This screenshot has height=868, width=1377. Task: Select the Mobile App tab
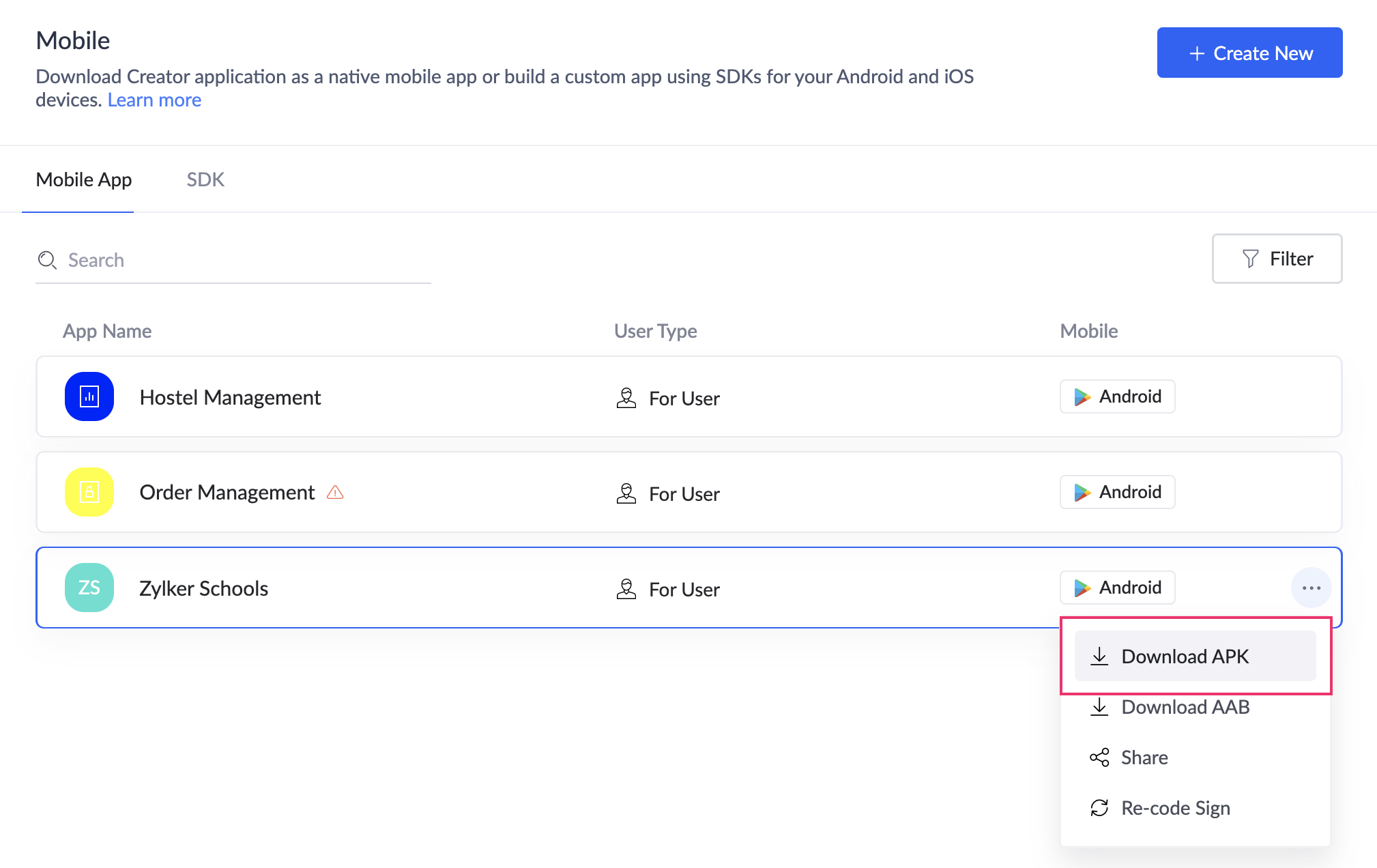84,179
